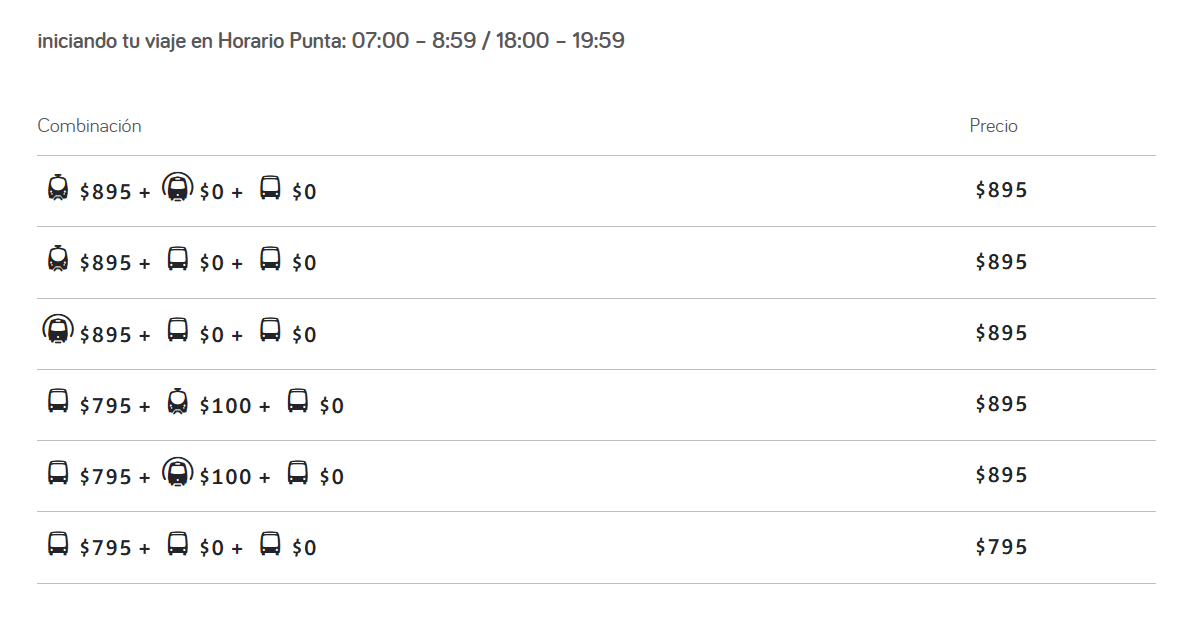Select the train icon beside $100 in fourth row
Screen dimensions: 1198x617
tap(178, 402)
